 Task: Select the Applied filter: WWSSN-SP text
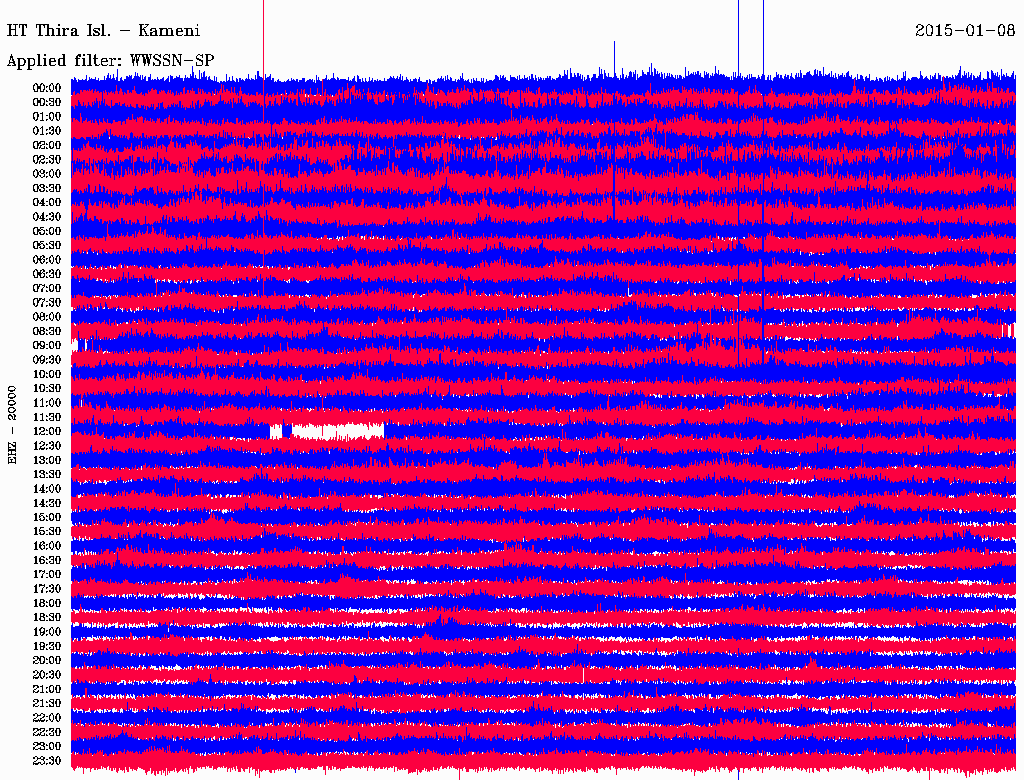click(x=110, y=61)
